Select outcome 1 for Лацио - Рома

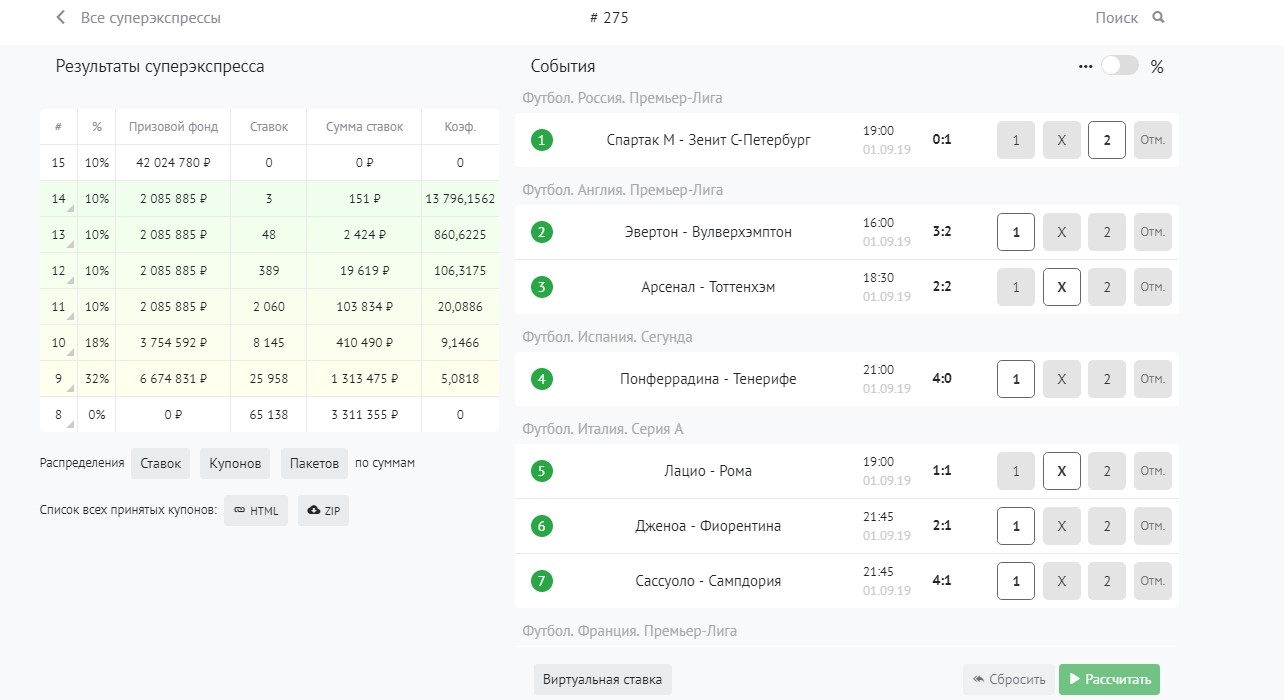tap(1015, 471)
